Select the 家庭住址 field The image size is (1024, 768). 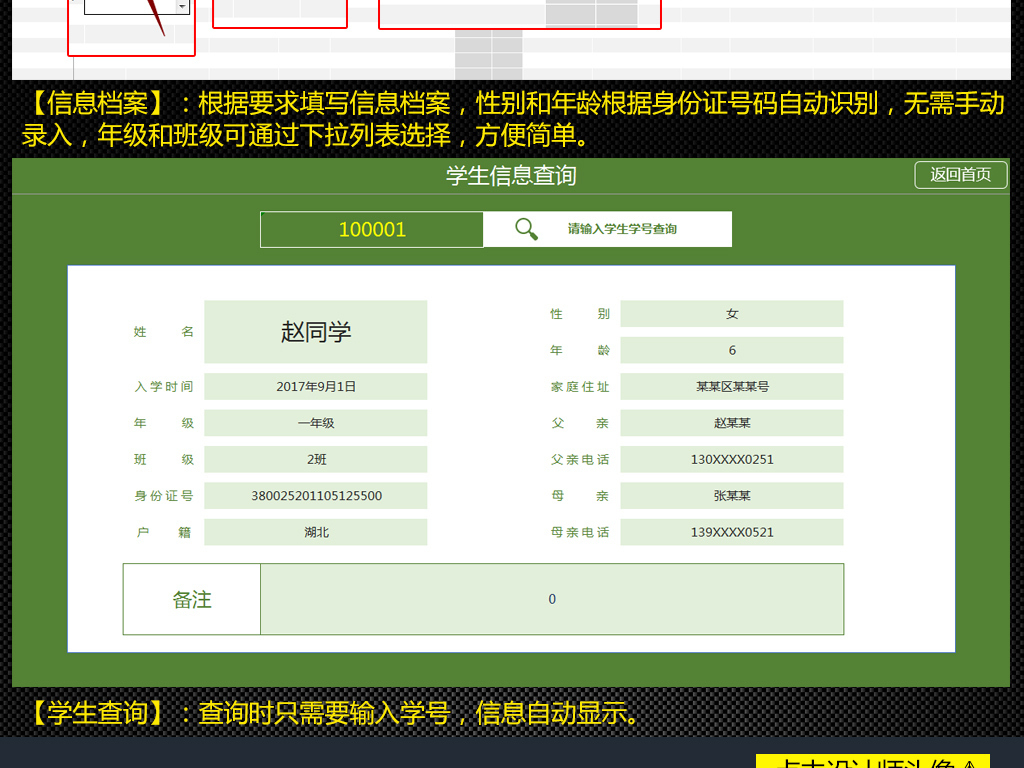(732, 386)
